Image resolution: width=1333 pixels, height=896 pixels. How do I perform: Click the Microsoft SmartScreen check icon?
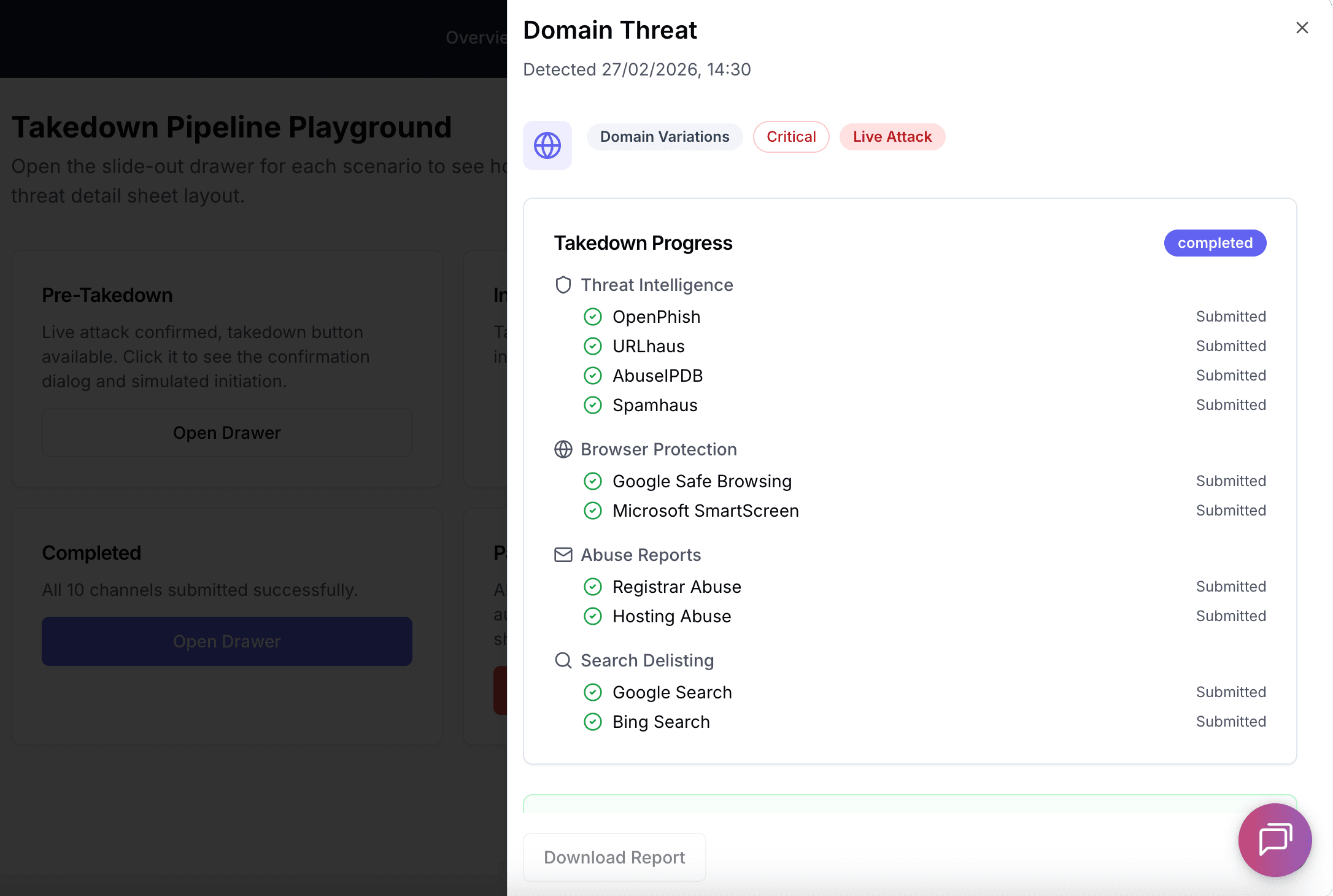592,511
